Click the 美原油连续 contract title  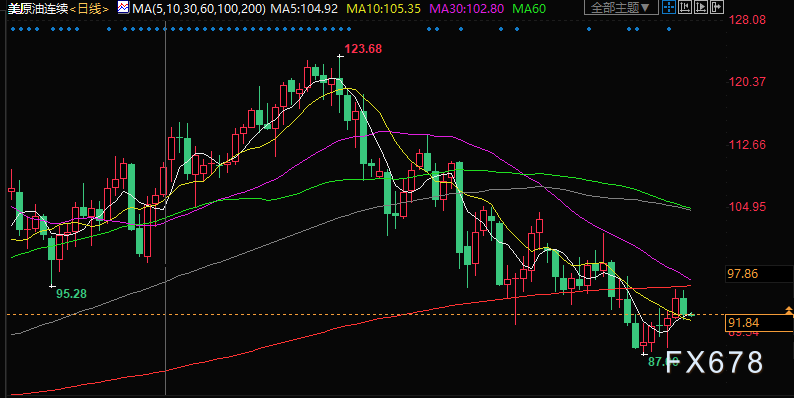tap(38, 9)
